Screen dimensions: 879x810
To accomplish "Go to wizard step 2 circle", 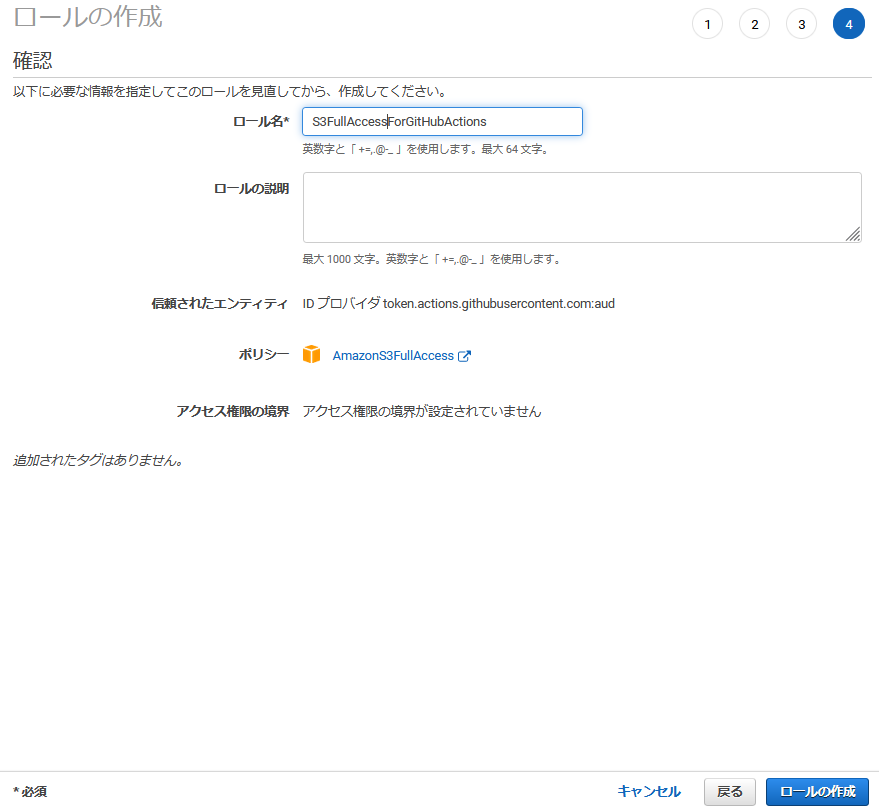I will pyautogui.click(x=755, y=24).
